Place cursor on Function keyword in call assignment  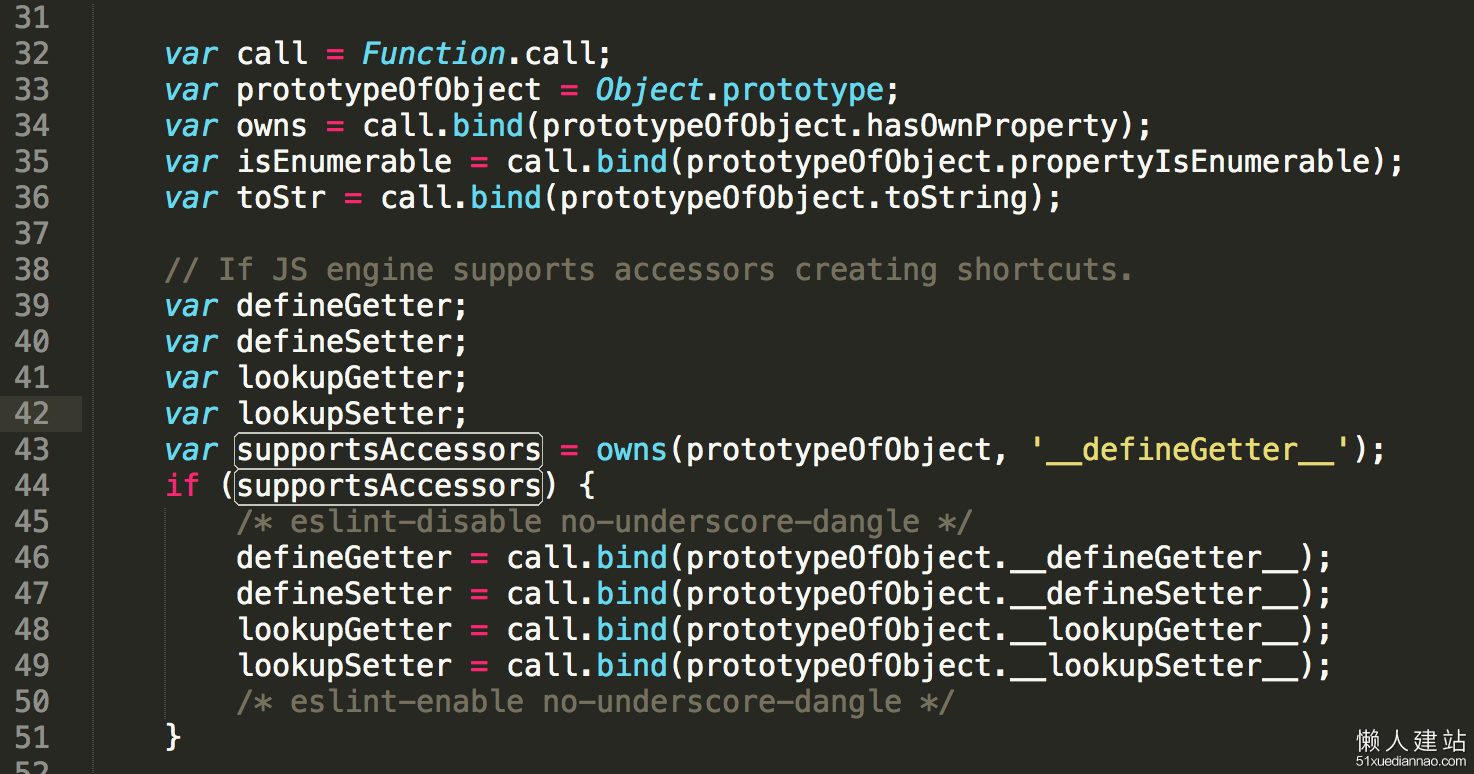click(434, 53)
